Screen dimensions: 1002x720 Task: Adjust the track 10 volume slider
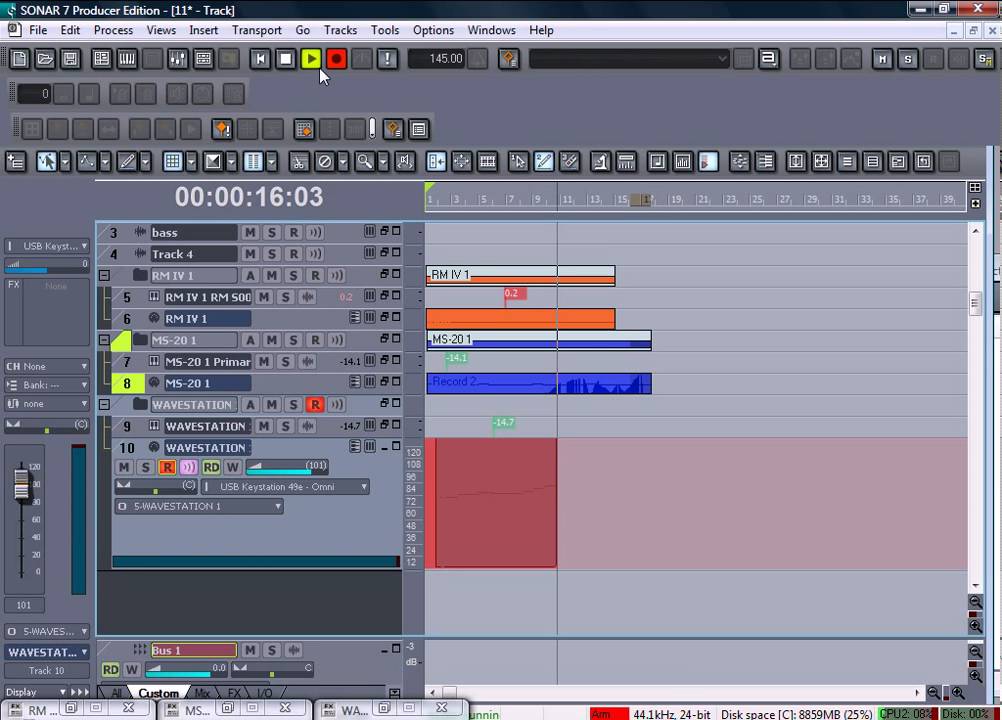[288, 467]
